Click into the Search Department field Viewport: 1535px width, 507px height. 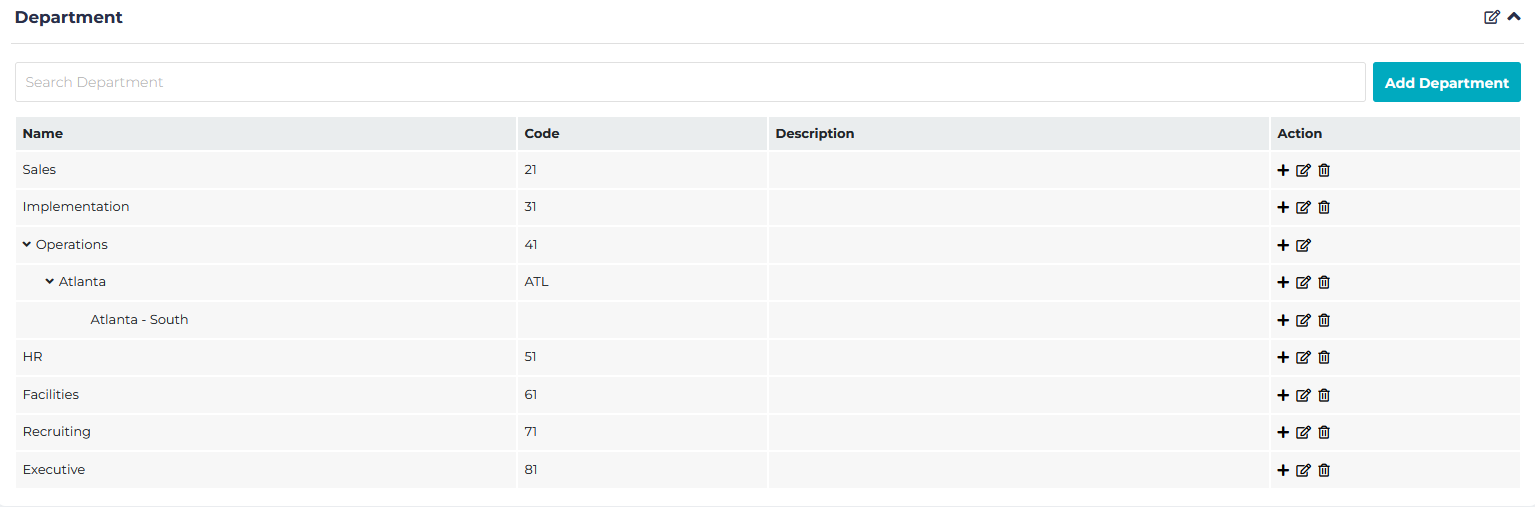pyautogui.click(x=690, y=82)
